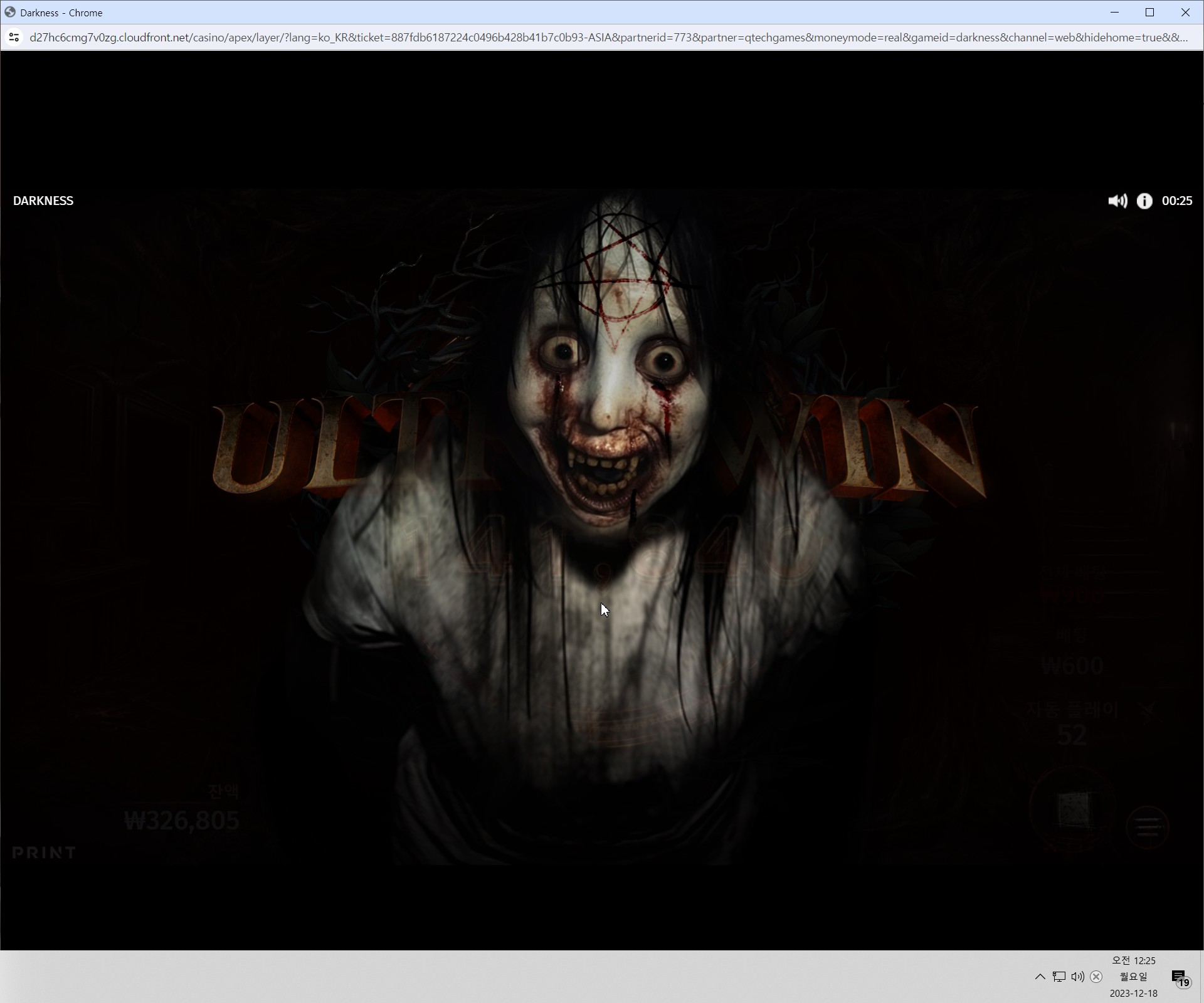
Task: Click the PRINT studio logo
Action: [x=44, y=853]
